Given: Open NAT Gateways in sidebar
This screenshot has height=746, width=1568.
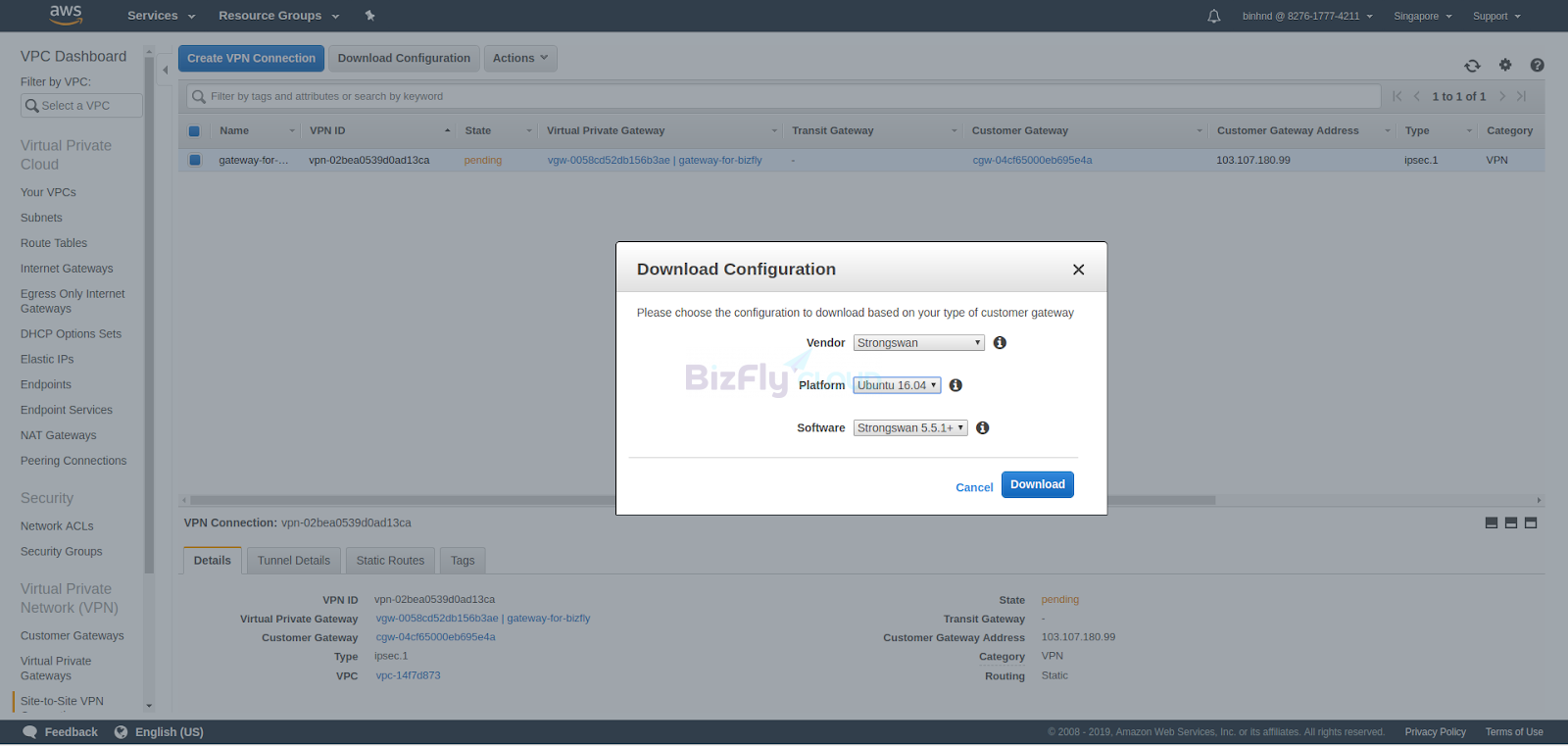Looking at the screenshot, I should tap(58, 435).
